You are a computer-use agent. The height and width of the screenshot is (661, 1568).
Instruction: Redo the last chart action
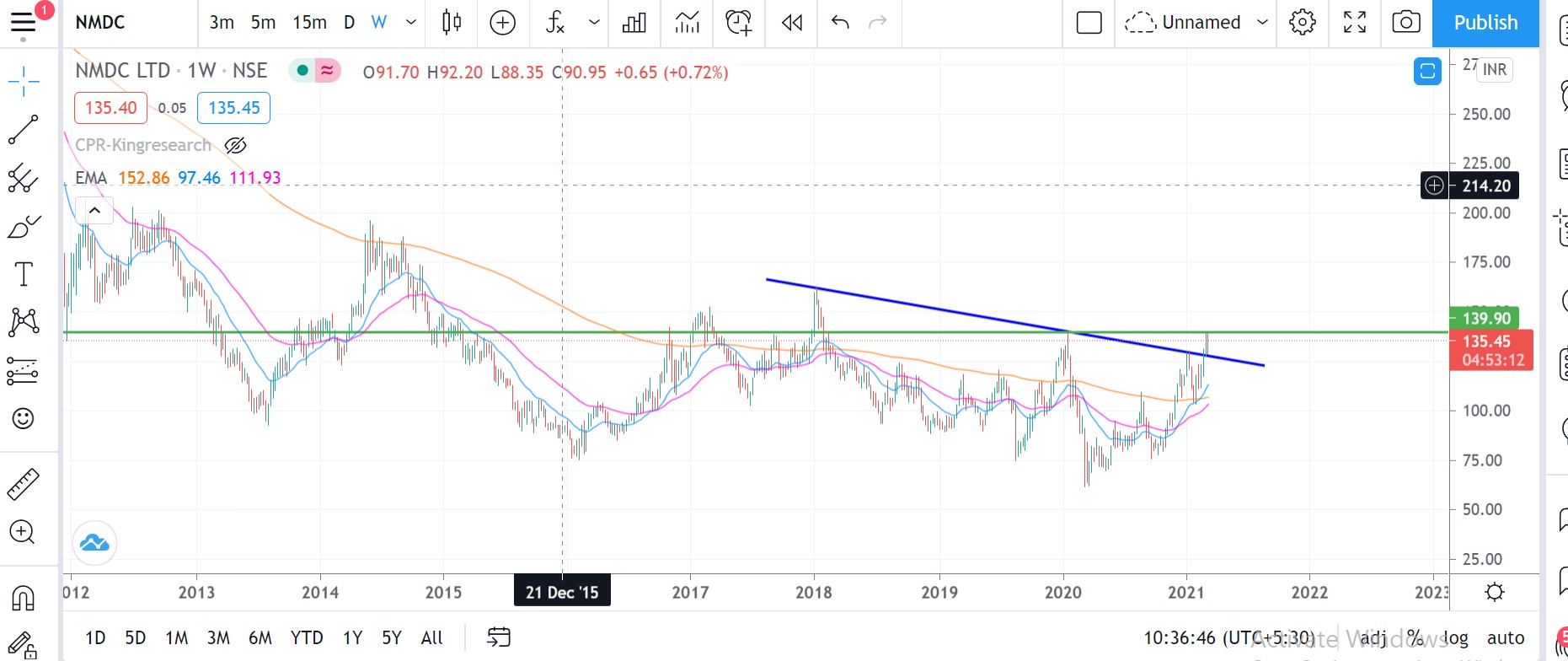point(878,23)
